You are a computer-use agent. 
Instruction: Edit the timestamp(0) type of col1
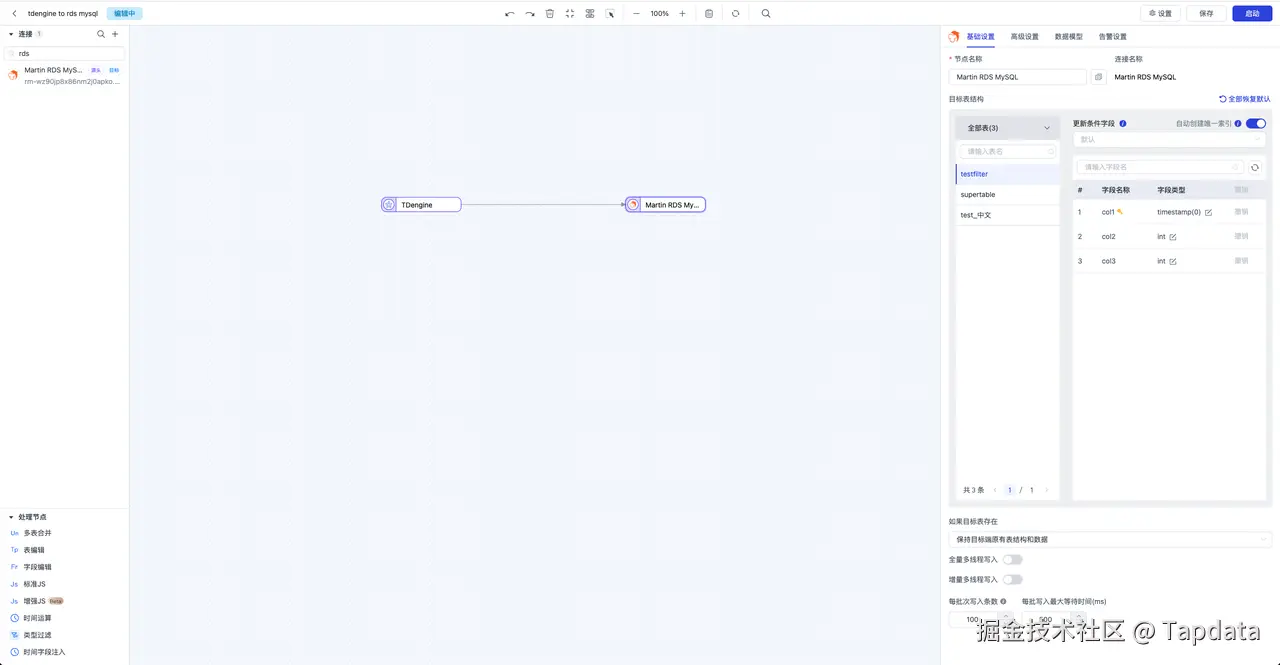click(x=1208, y=213)
